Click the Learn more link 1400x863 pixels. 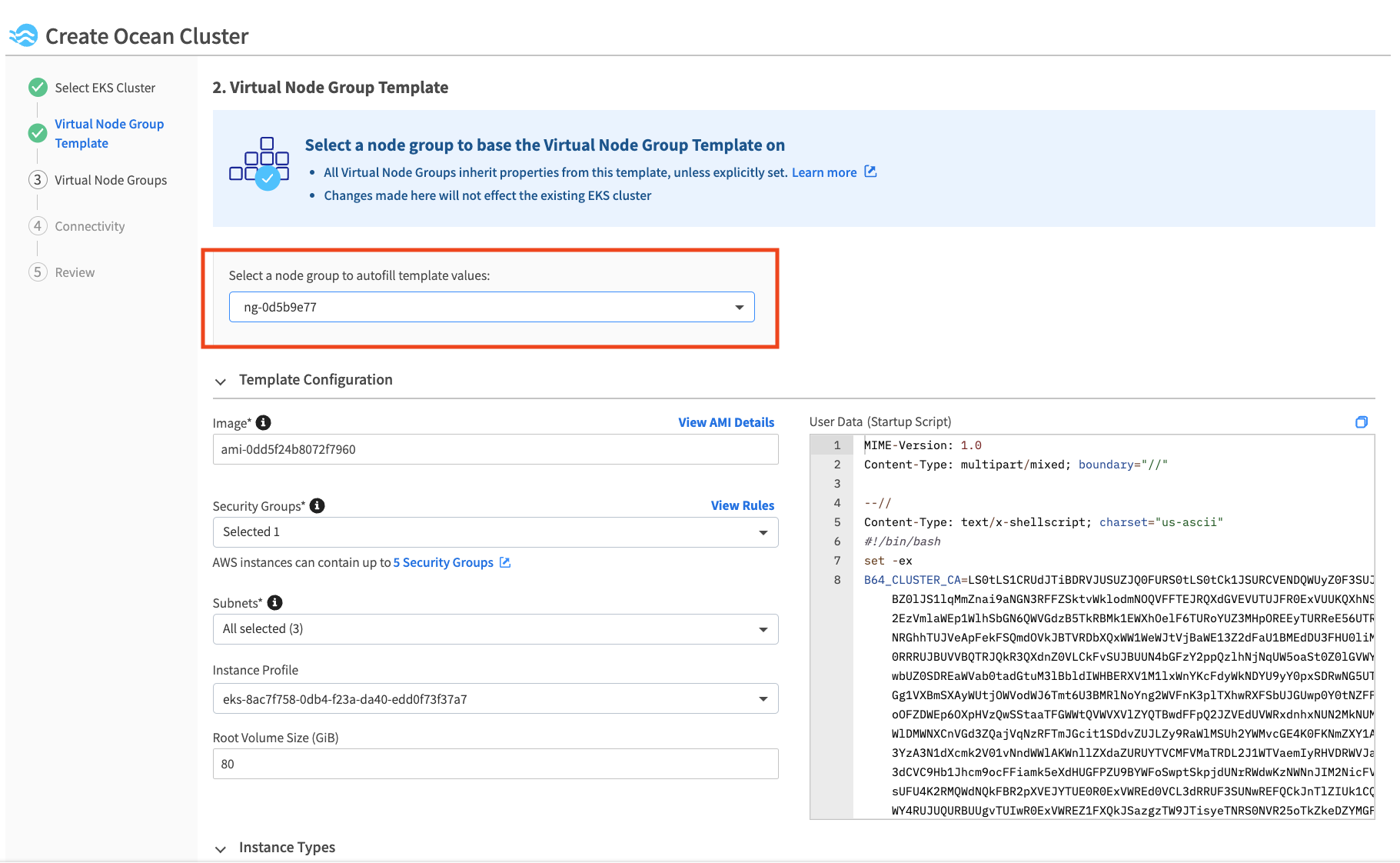tap(824, 172)
